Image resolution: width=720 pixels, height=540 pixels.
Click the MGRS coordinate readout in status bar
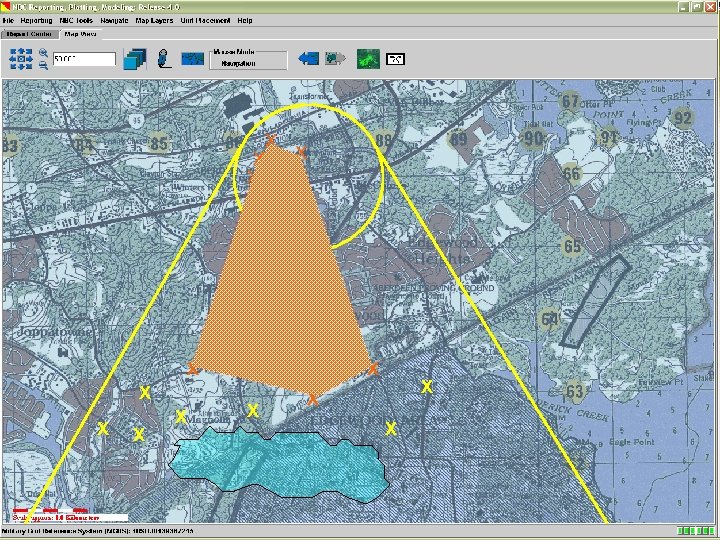(x=97, y=531)
